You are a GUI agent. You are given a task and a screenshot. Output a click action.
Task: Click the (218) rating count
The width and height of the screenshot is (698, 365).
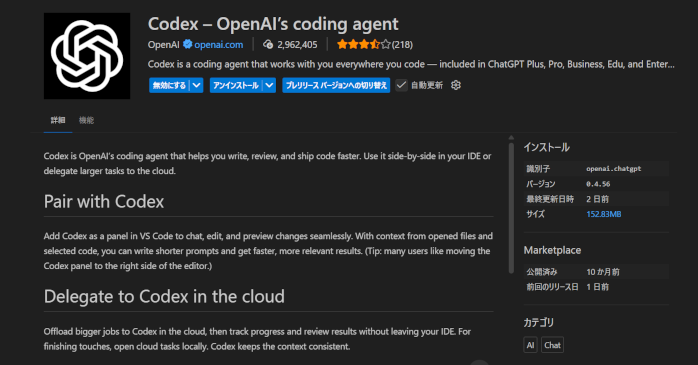point(402,45)
